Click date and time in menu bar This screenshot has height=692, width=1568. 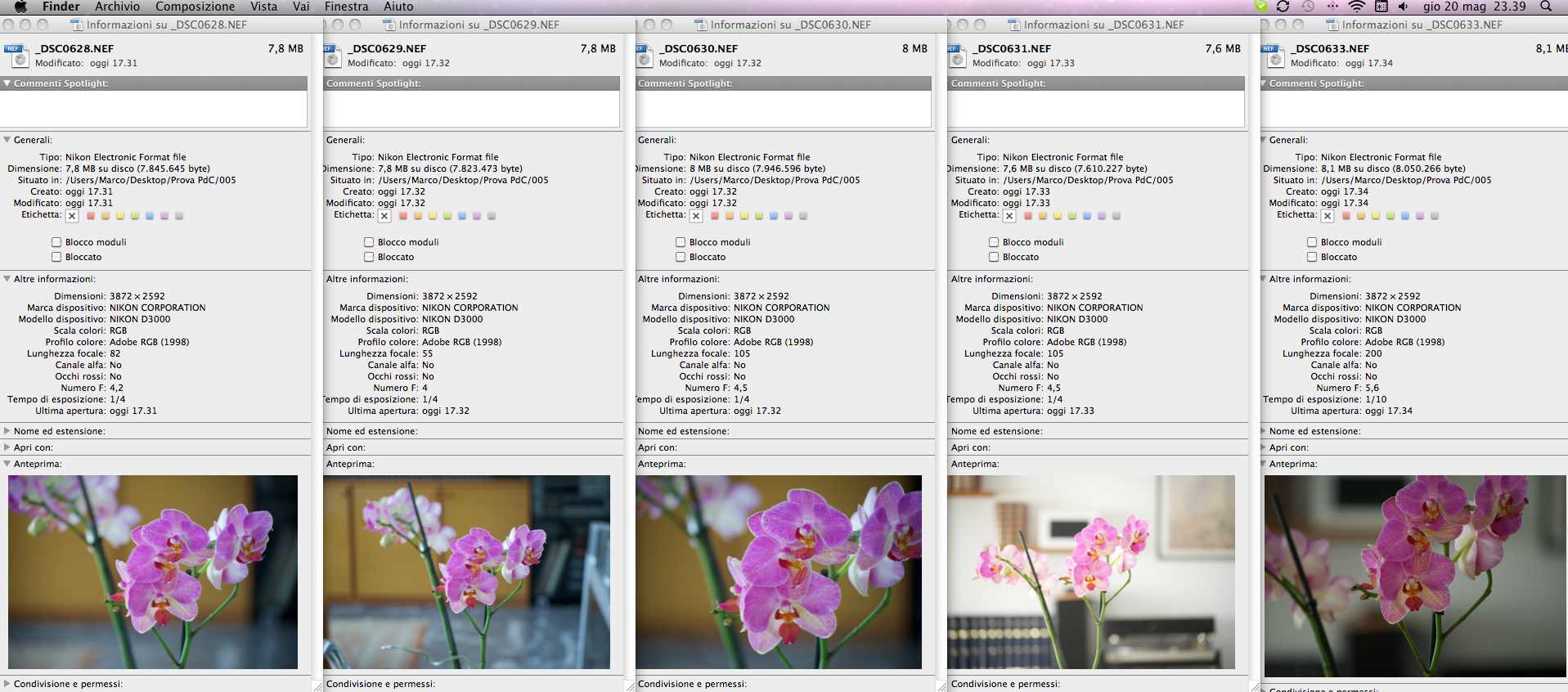pyautogui.click(x=1474, y=7)
